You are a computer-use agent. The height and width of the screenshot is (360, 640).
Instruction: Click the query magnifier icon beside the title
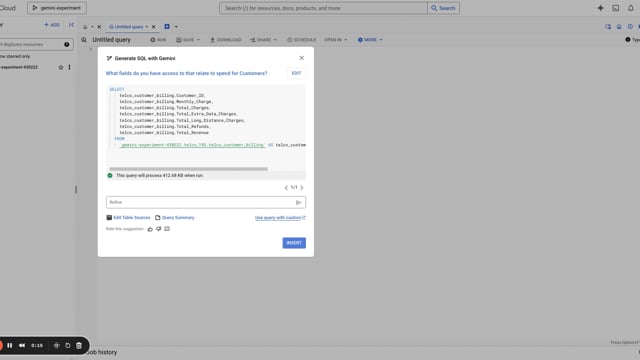84,40
